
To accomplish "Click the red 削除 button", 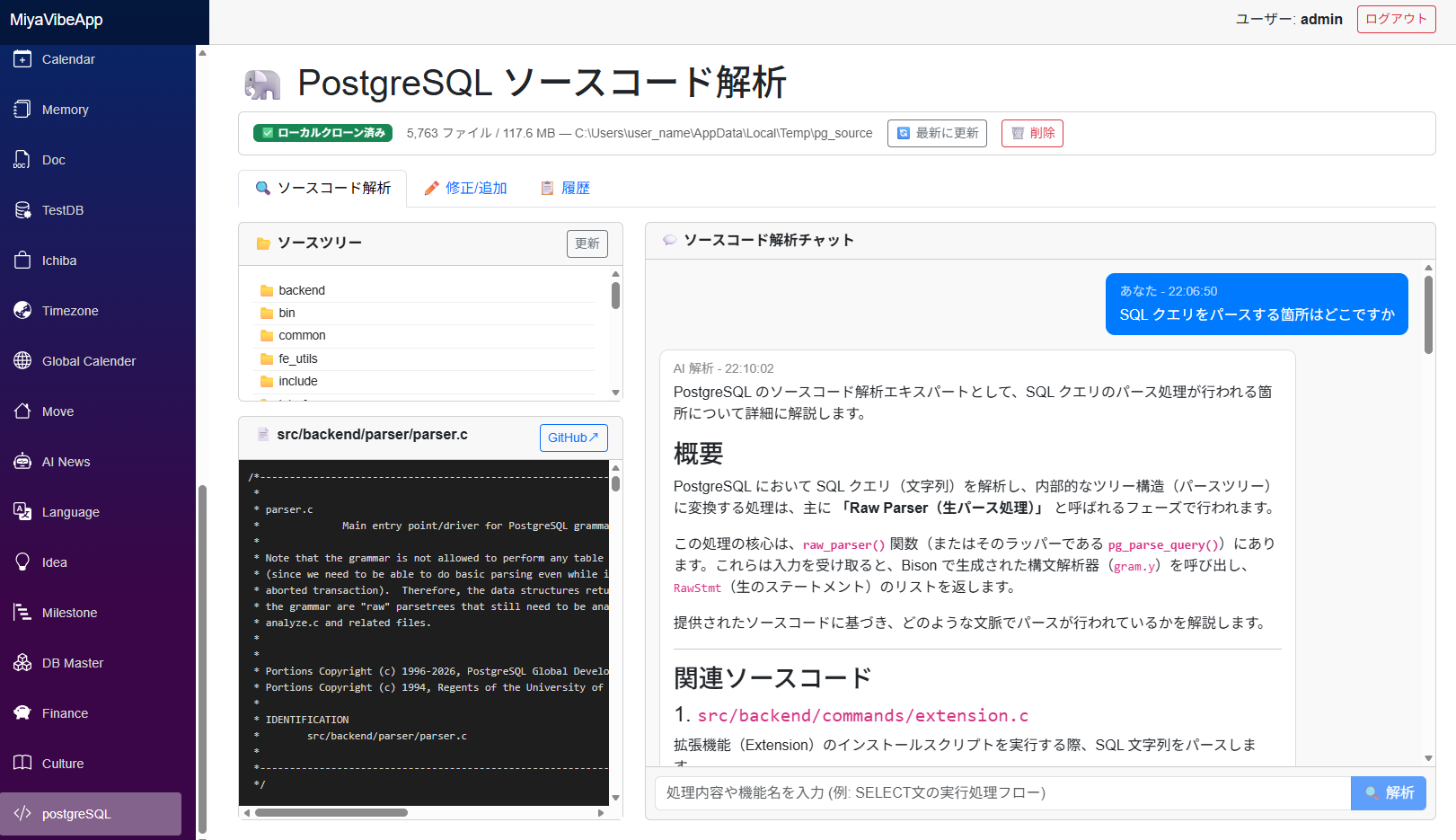I will [x=1032, y=133].
